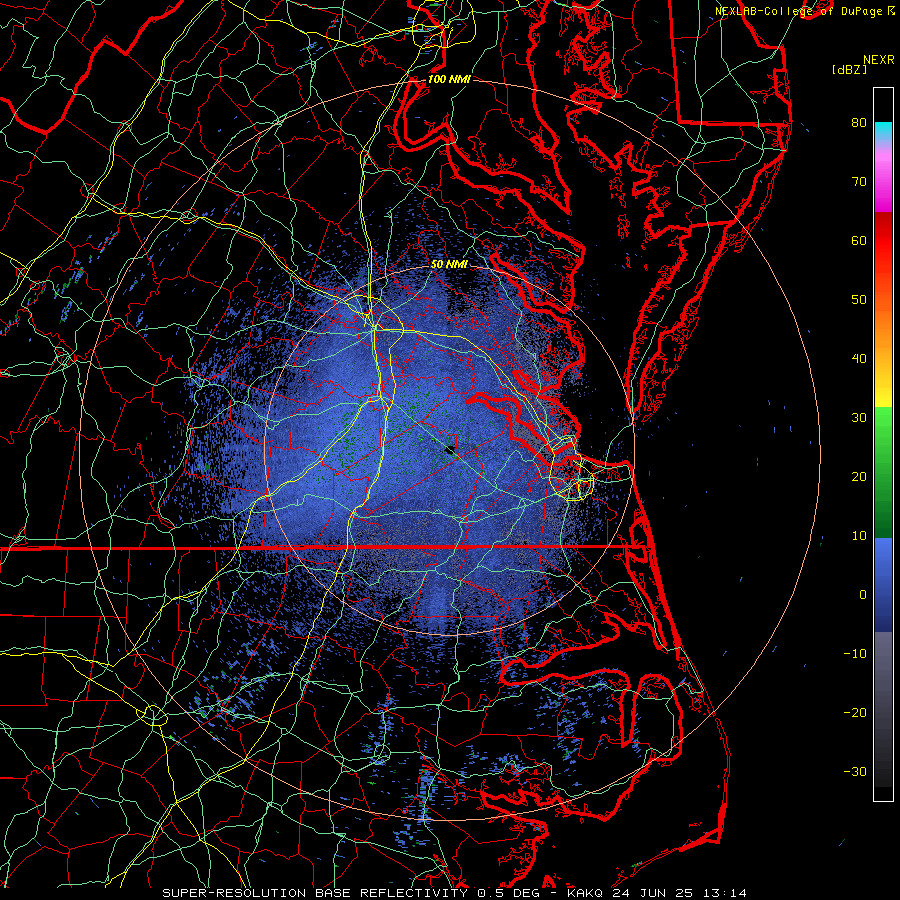The width and height of the screenshot is (900, 900).
Task: Select the 40 value on the dBZ scale
Action: point(859,359)
